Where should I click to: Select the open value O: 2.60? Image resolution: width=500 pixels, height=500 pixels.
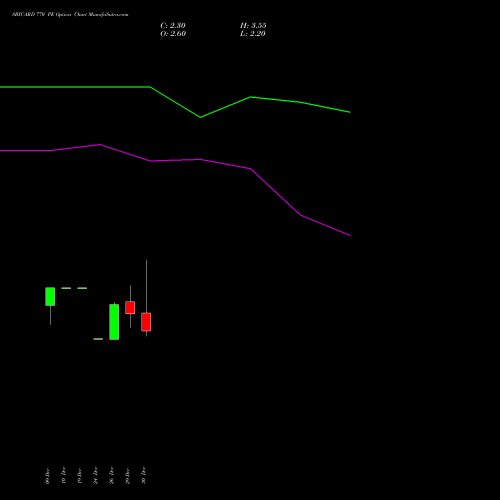173,33
